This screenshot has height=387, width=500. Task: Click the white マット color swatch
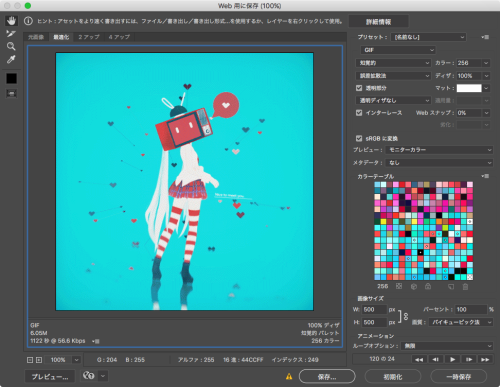pos(469,88)
